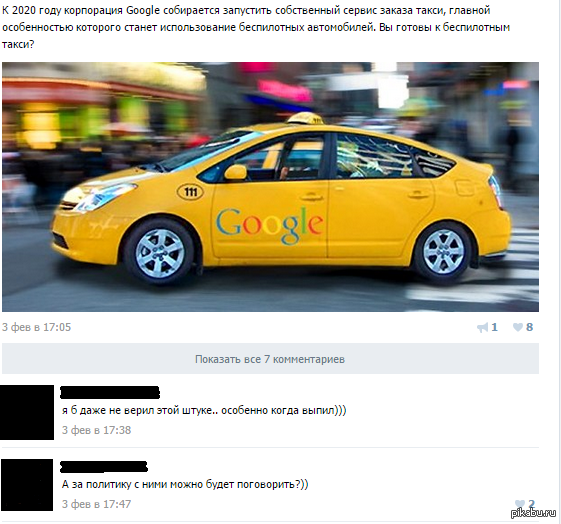Open second commenter's avatar

[27, 485]
